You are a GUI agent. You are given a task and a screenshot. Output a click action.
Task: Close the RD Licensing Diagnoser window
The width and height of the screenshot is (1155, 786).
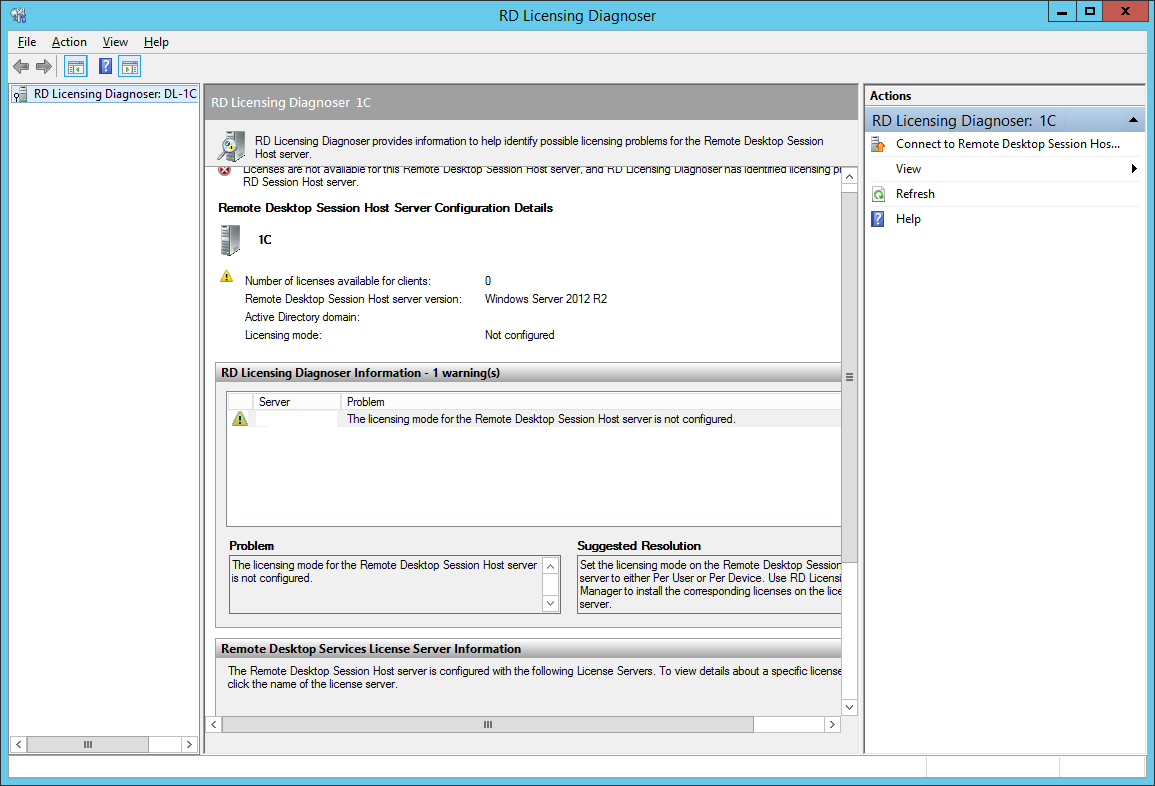(1126, 12)
